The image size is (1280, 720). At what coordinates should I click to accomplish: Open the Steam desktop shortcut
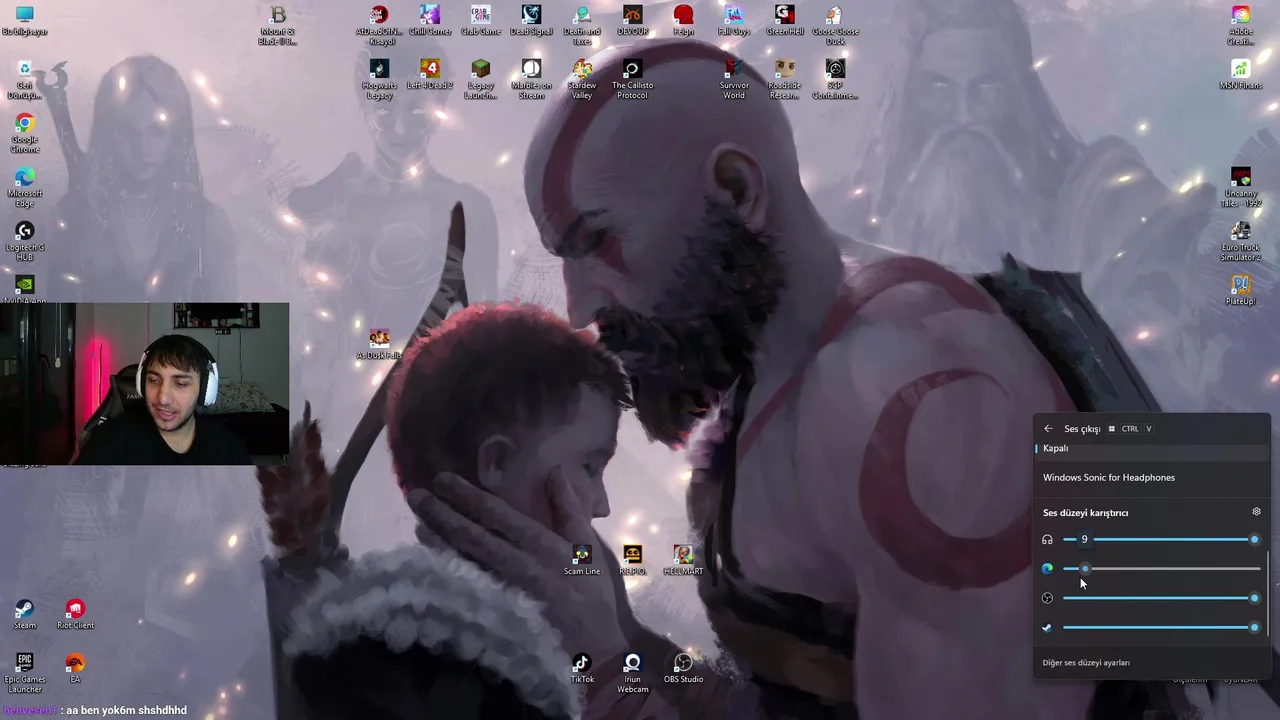25,614
